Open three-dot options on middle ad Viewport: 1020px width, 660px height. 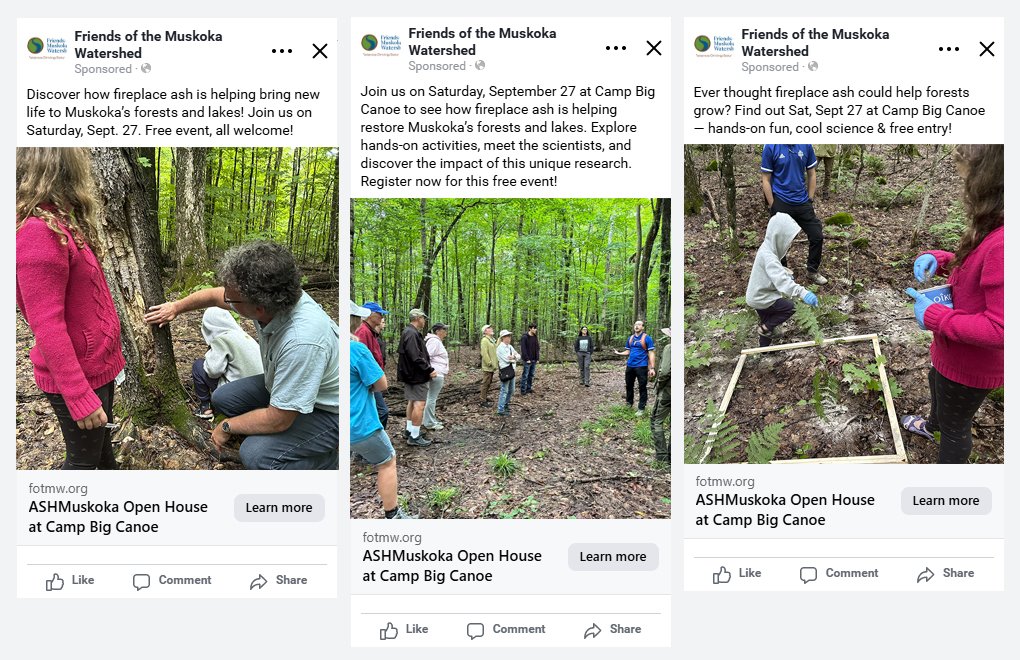(616, 48)
